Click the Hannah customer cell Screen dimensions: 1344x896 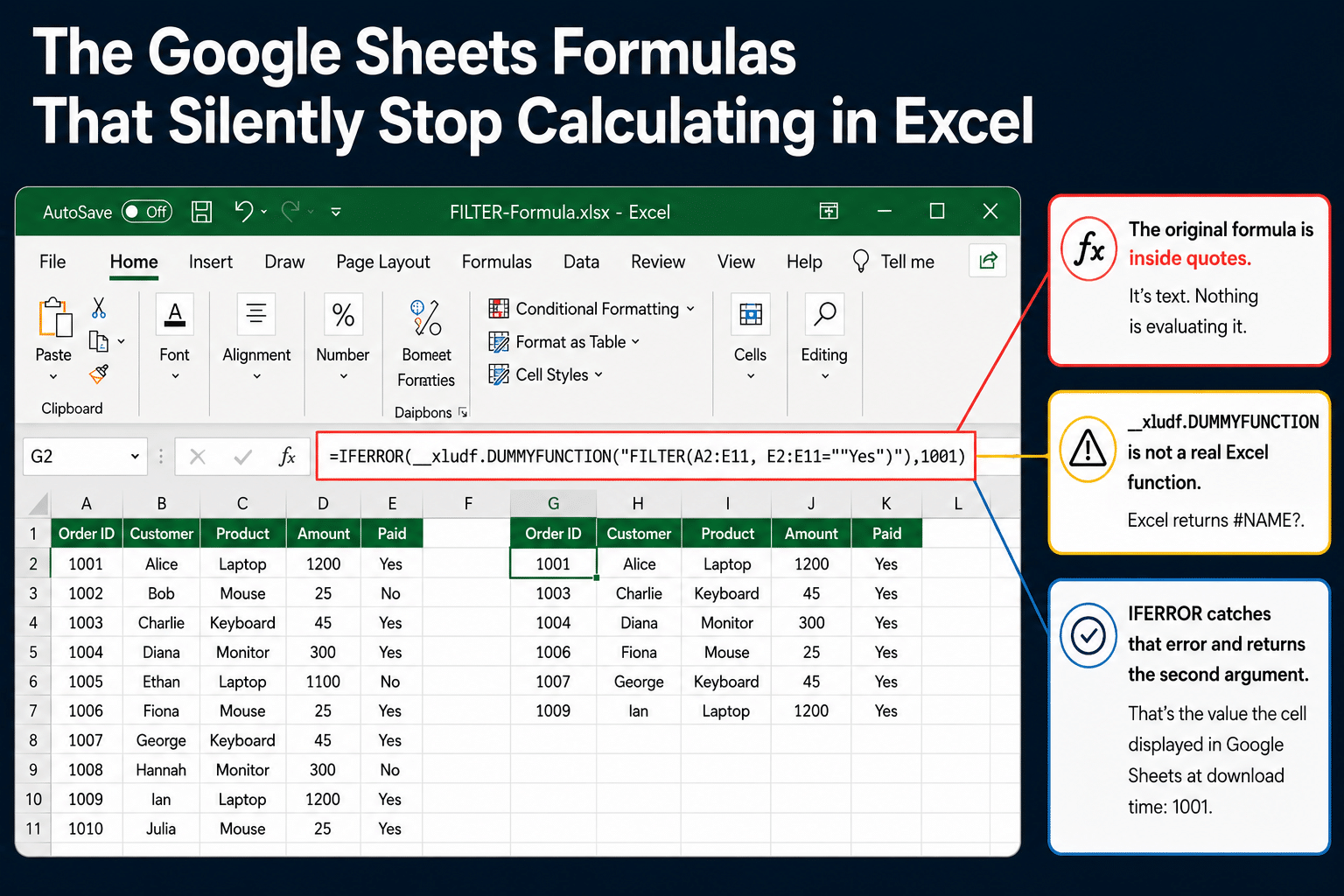[x=161, y=770]
